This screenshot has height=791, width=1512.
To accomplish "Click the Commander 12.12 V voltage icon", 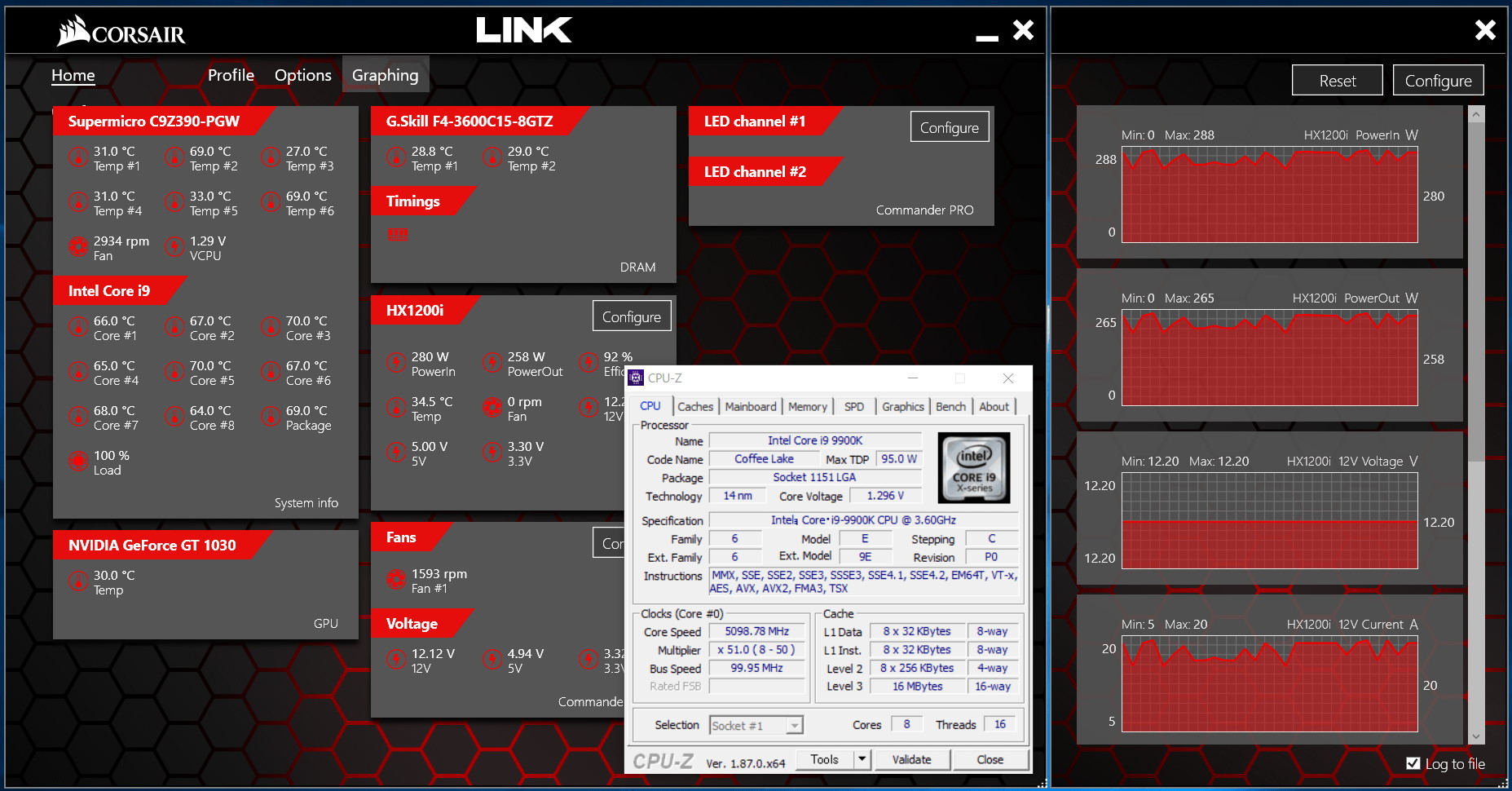I will click(396, 659).
